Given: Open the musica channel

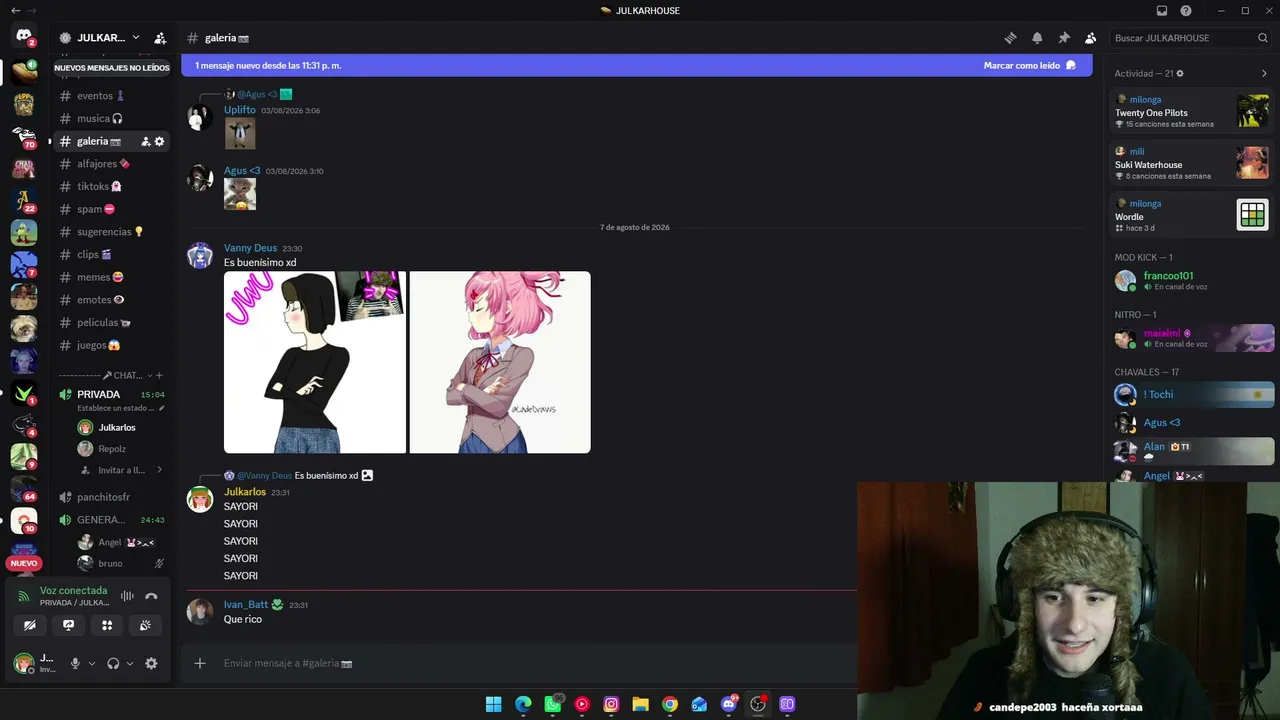Looking at the screenshot, I should click(x=110, y=118).
